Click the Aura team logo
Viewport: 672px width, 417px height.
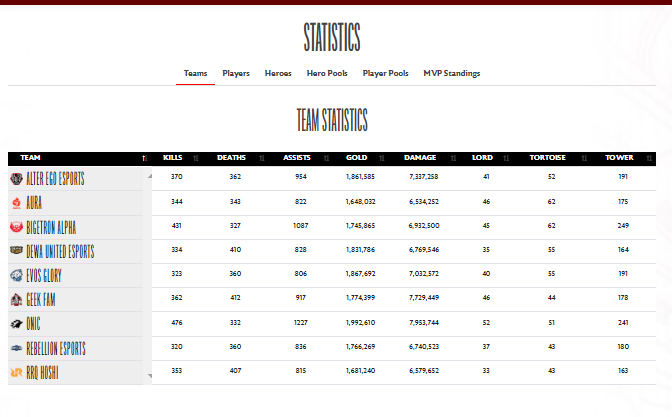click(x=16, y=203)
